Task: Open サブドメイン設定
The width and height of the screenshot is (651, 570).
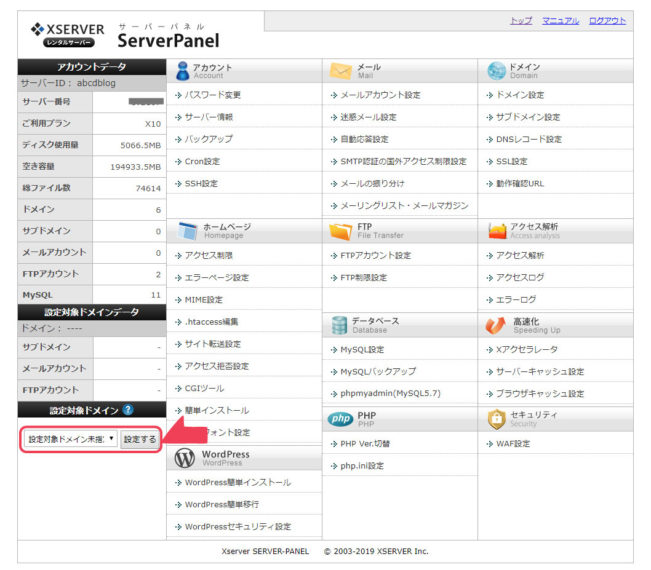Action: click(x=528, y=117)
